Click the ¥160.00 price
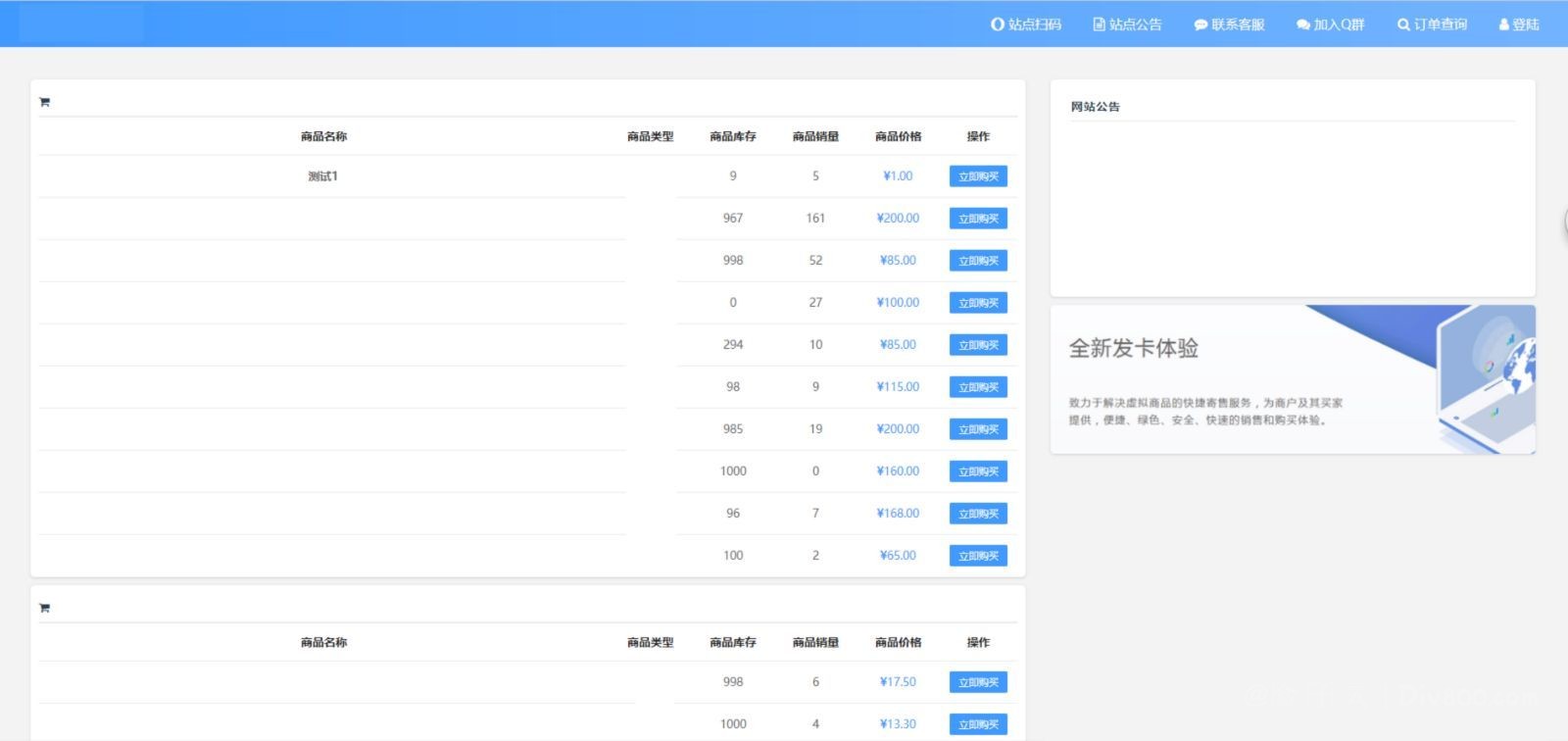 coord(898,471)
